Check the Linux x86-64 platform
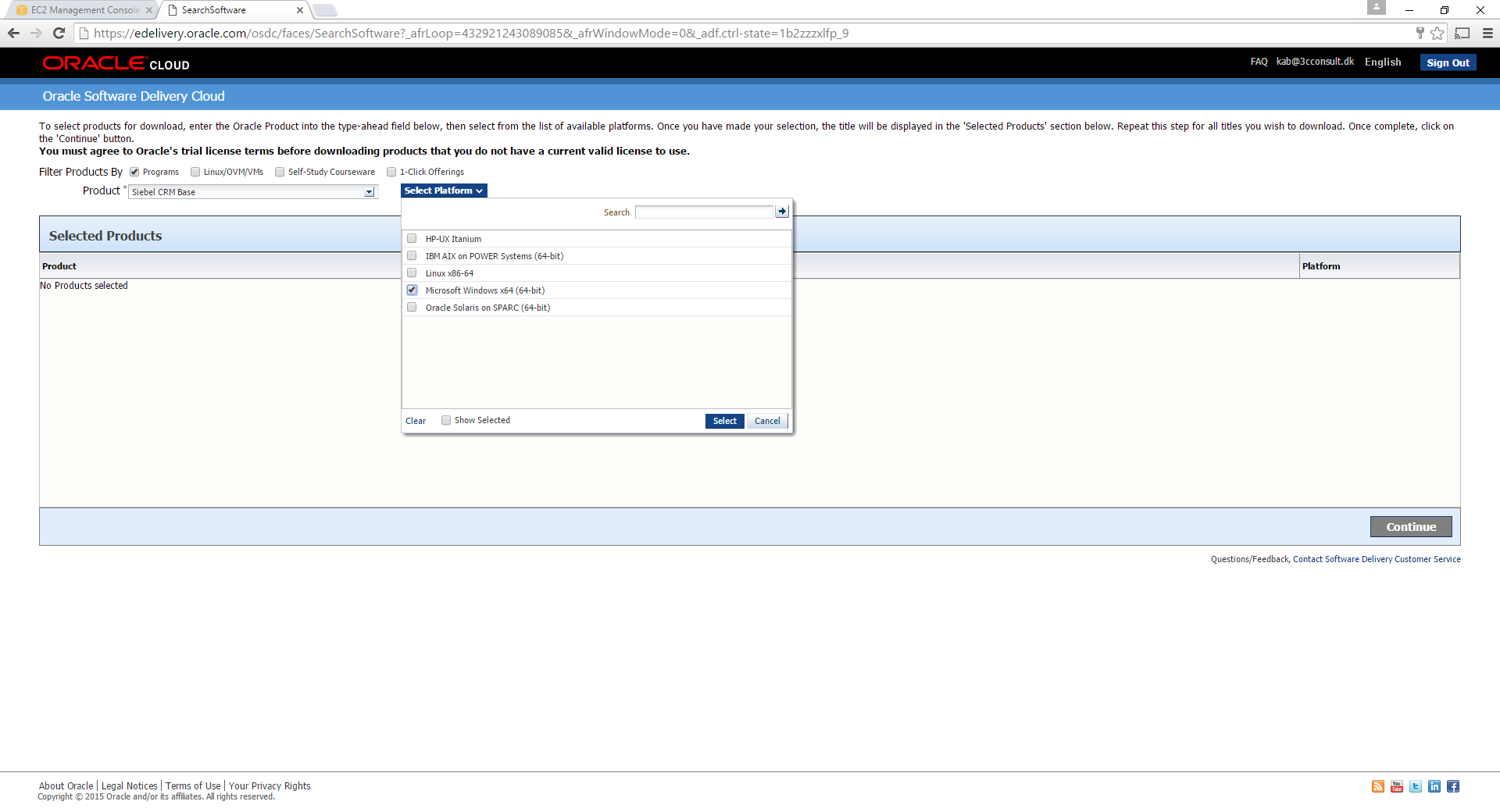The image size is (1500, 812). click(412, 272)
